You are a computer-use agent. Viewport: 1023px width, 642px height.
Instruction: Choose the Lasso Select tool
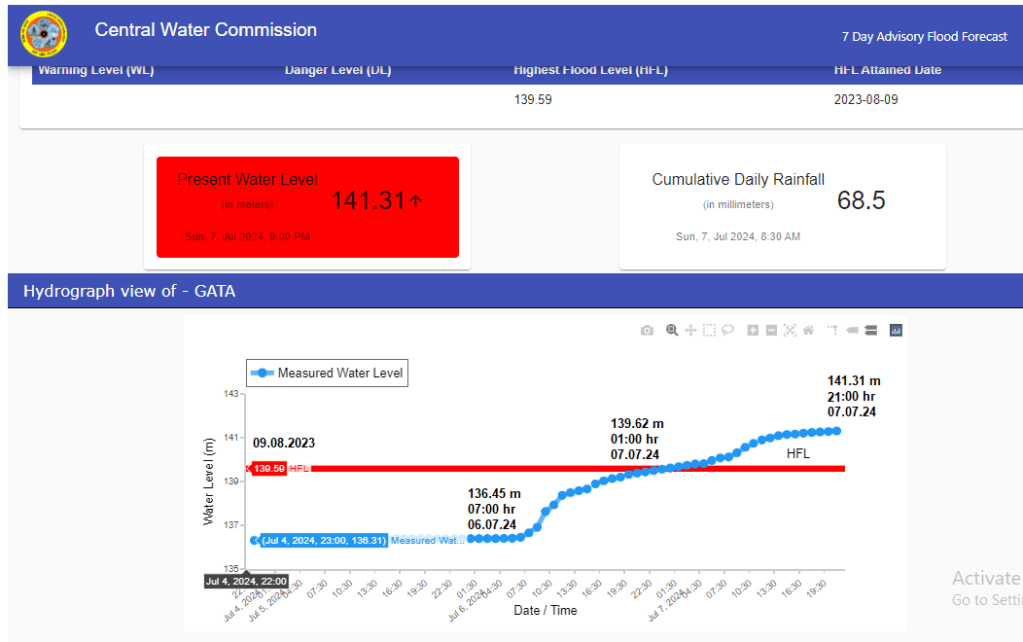click(x=728, y=331)
